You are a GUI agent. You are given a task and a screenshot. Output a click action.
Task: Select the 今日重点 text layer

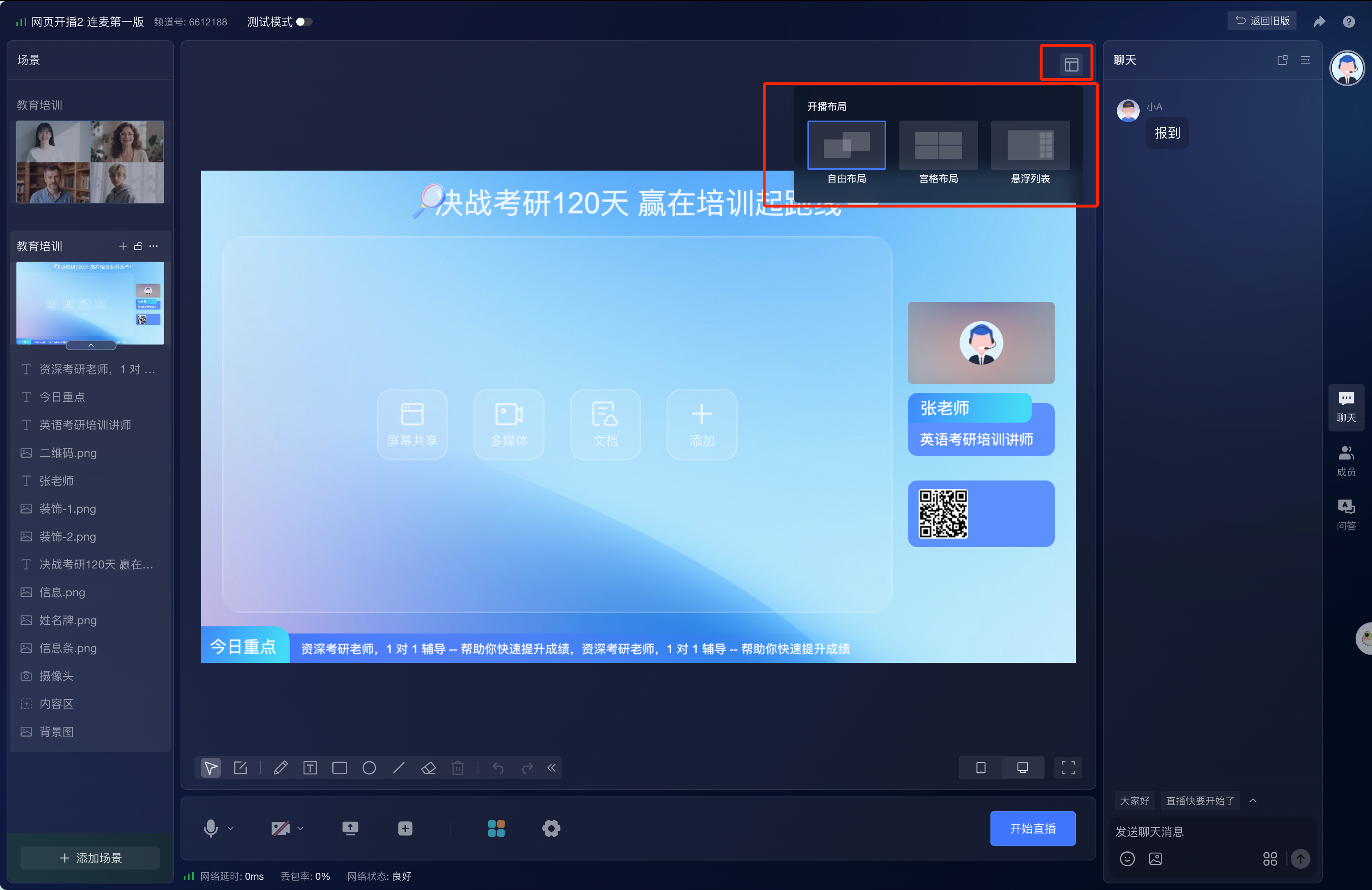click(x=91, y=397)
